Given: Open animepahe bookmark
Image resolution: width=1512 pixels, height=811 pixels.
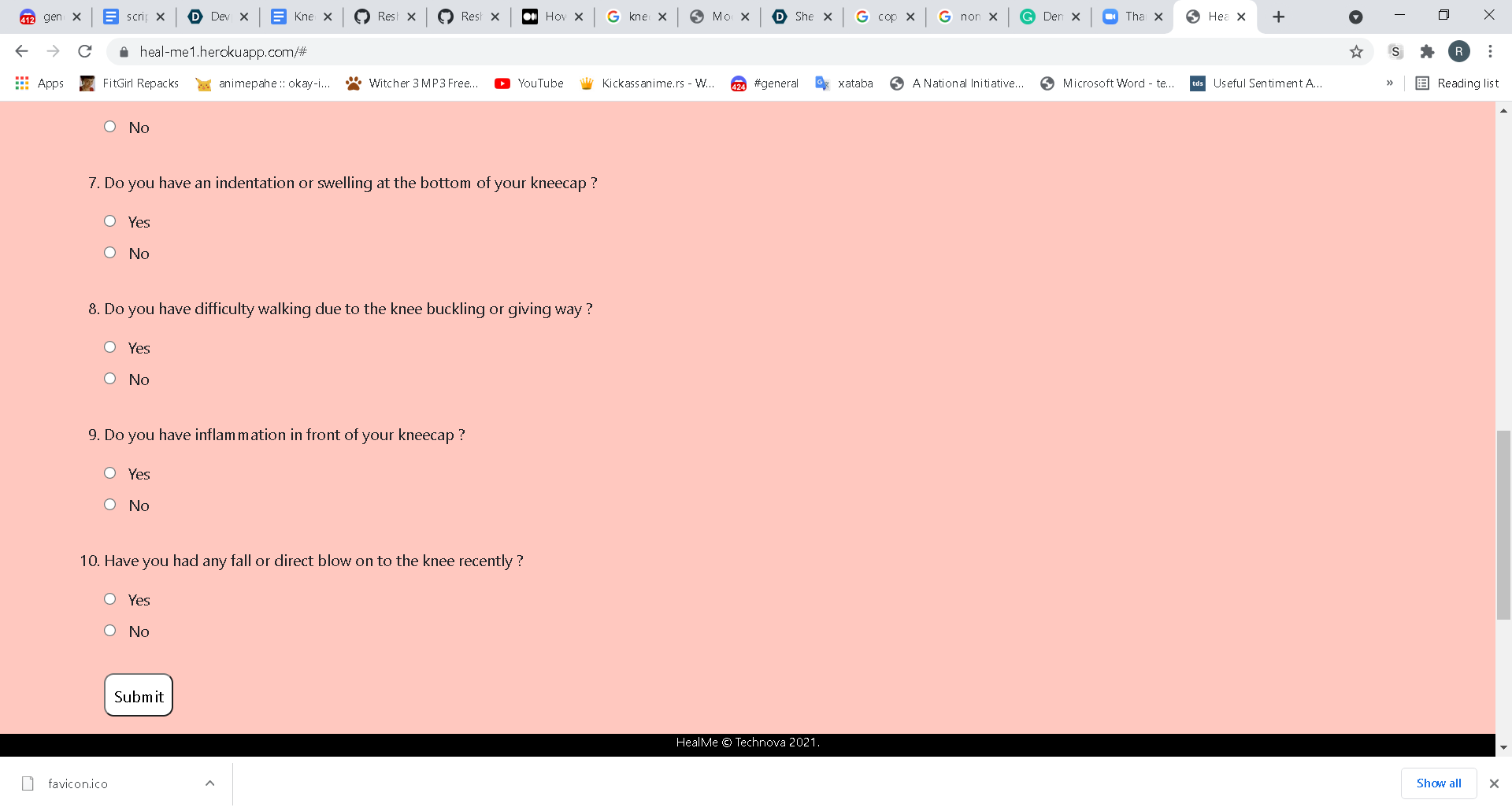Looking at the screenshot, I should point(263,83).
